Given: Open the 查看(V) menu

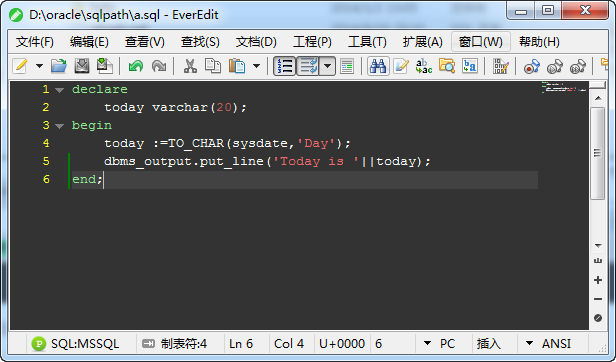Looking at the screenshot, I should click(145, 42).
